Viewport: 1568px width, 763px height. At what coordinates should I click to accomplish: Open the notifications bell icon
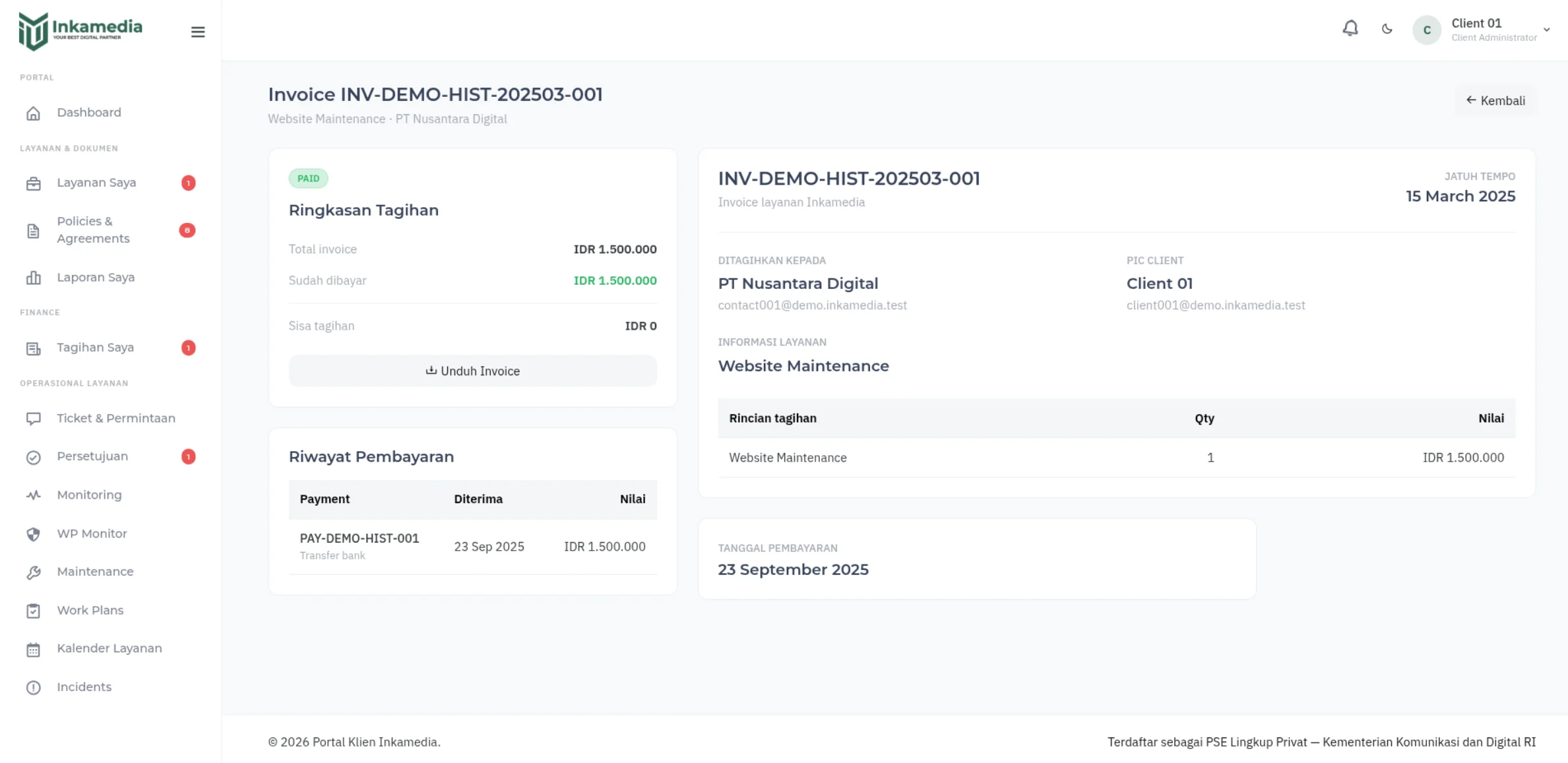click(1350, 28)
